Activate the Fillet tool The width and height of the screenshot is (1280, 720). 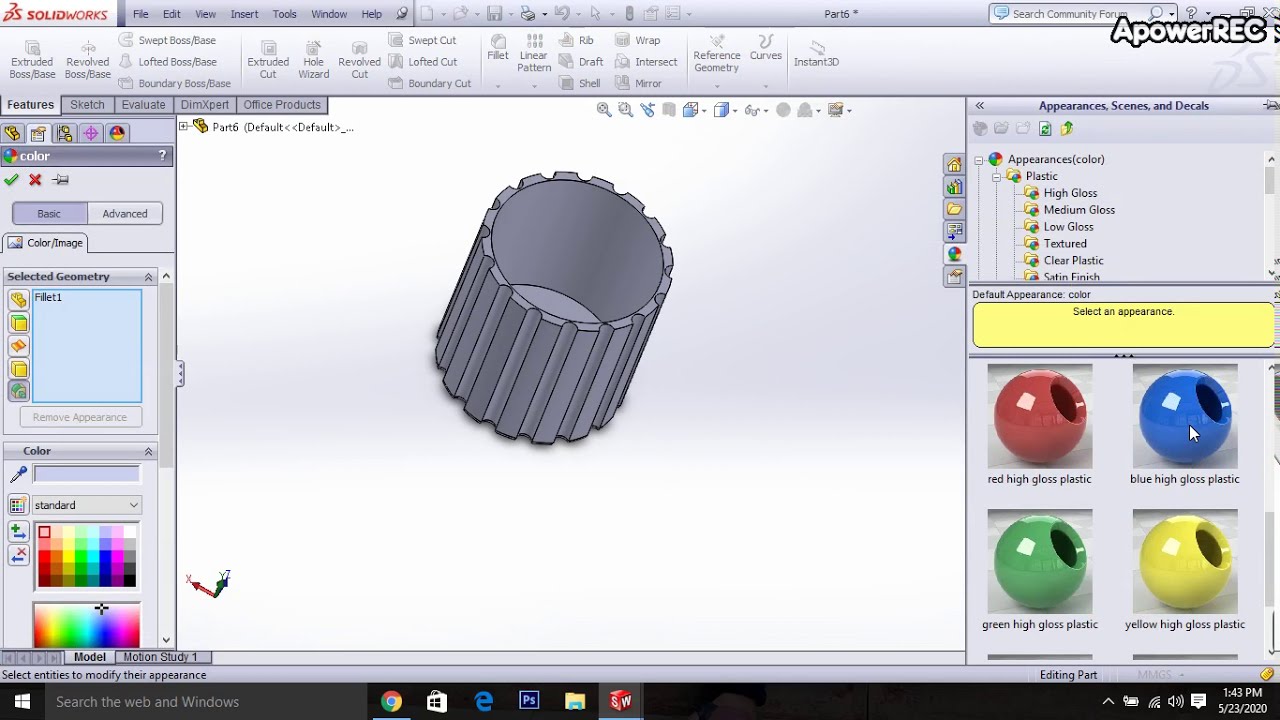point(498,48)
